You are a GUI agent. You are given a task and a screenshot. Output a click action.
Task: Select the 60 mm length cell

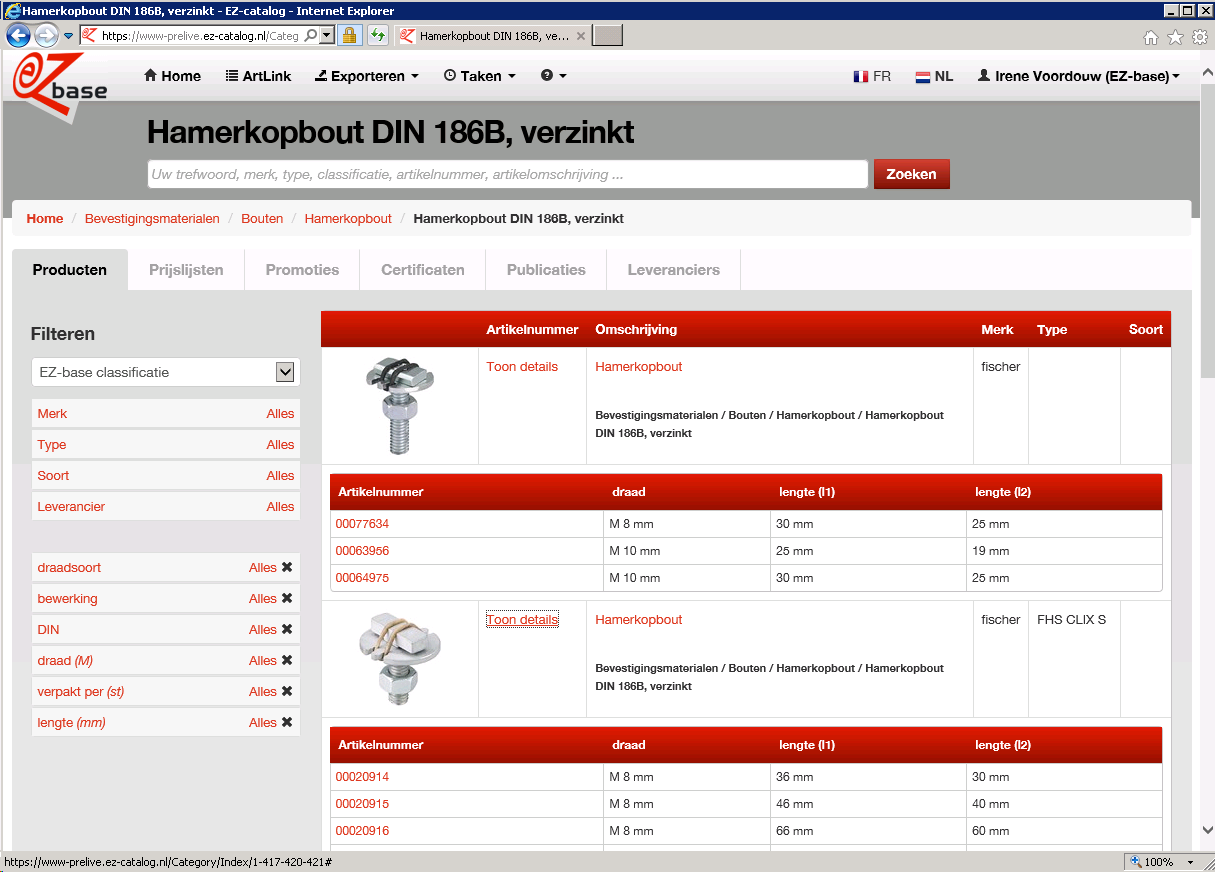(x=1064, y=831)
